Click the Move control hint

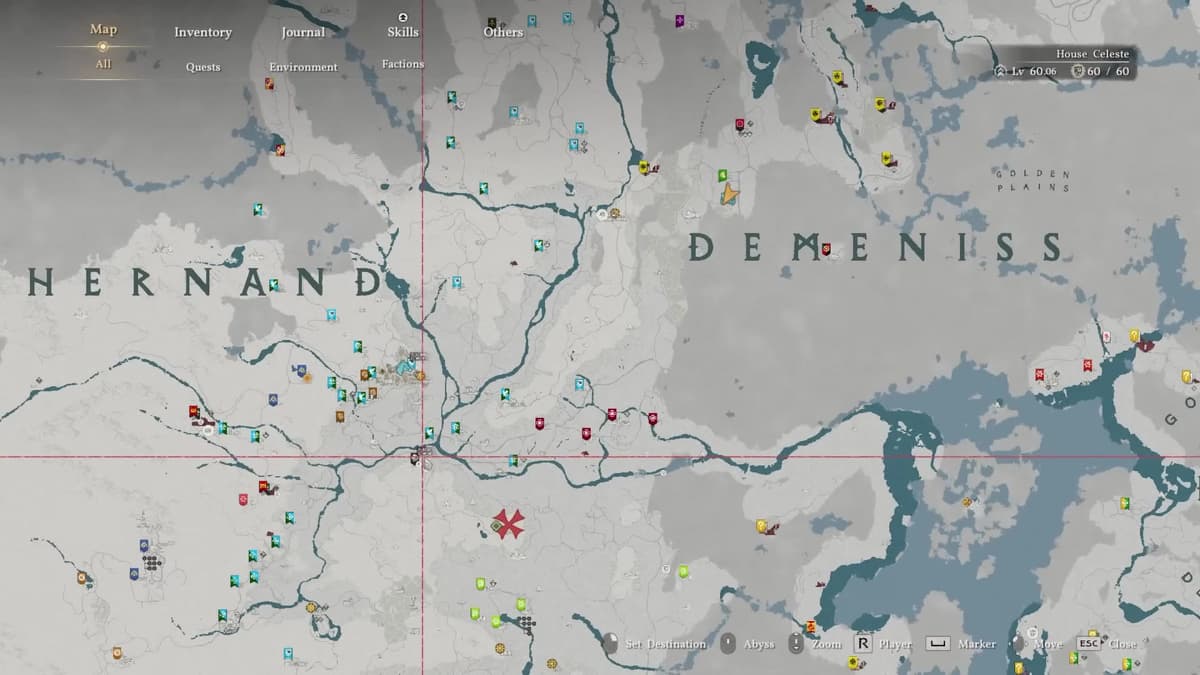tap(1048, 644)
